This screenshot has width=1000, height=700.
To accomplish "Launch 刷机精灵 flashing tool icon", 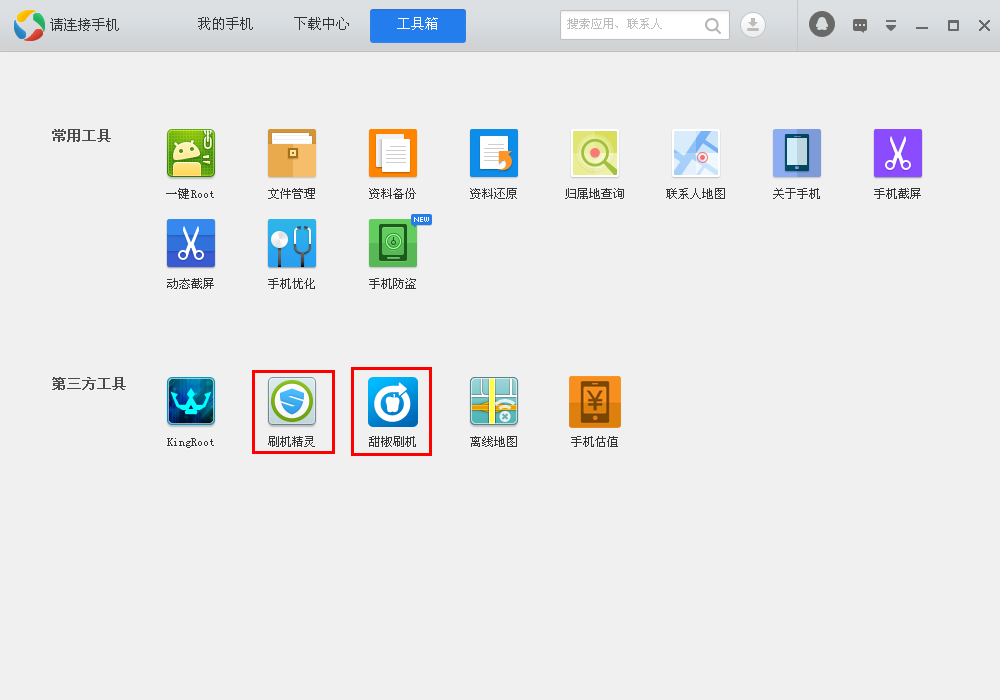I will 291,401.
